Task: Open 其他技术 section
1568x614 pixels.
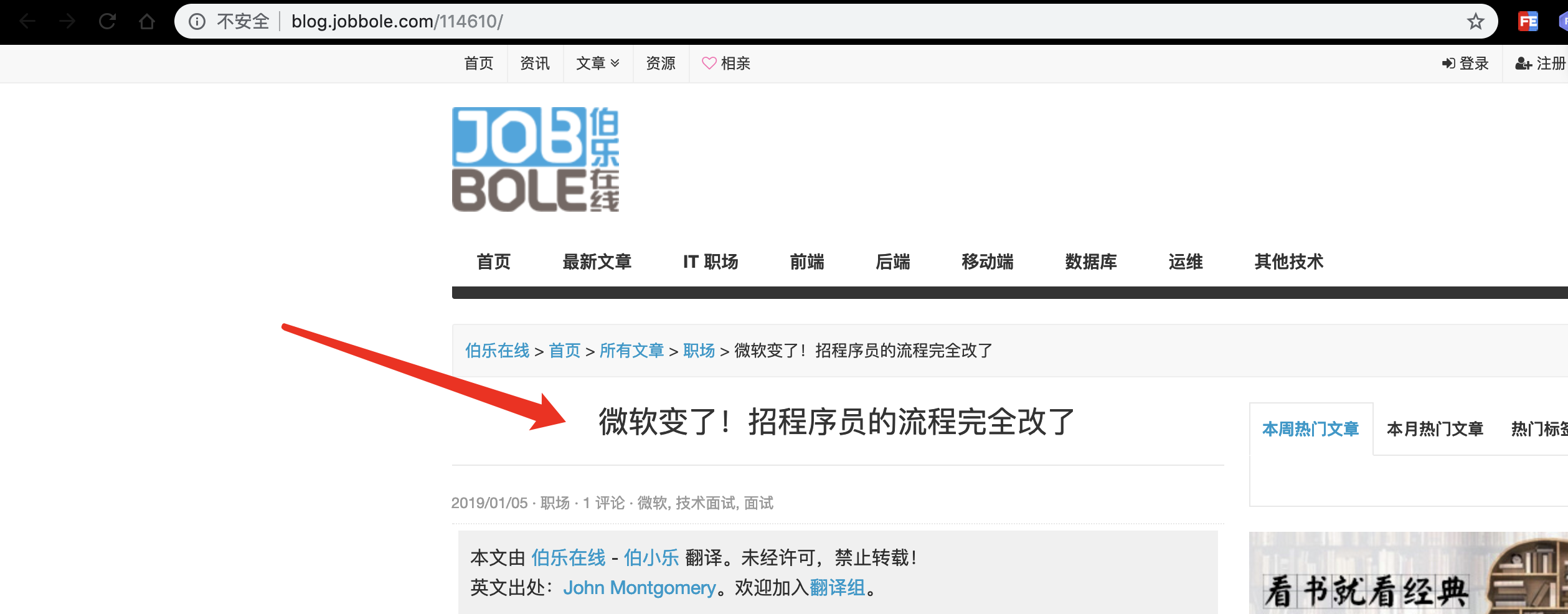Action: [1289, 262]
